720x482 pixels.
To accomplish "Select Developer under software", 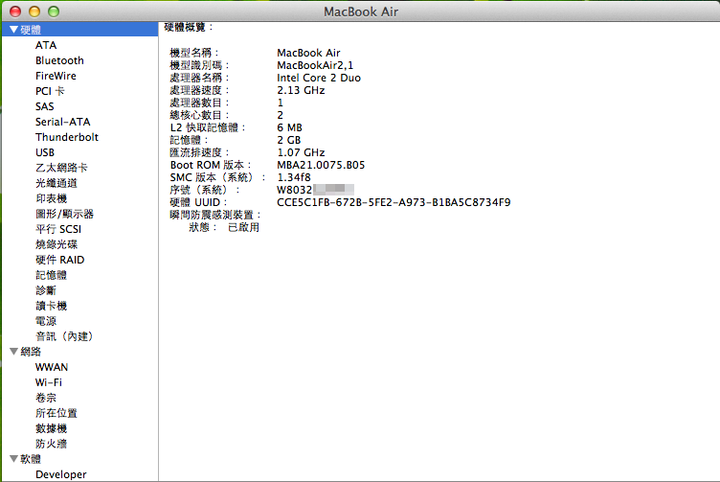I will 61,475.
